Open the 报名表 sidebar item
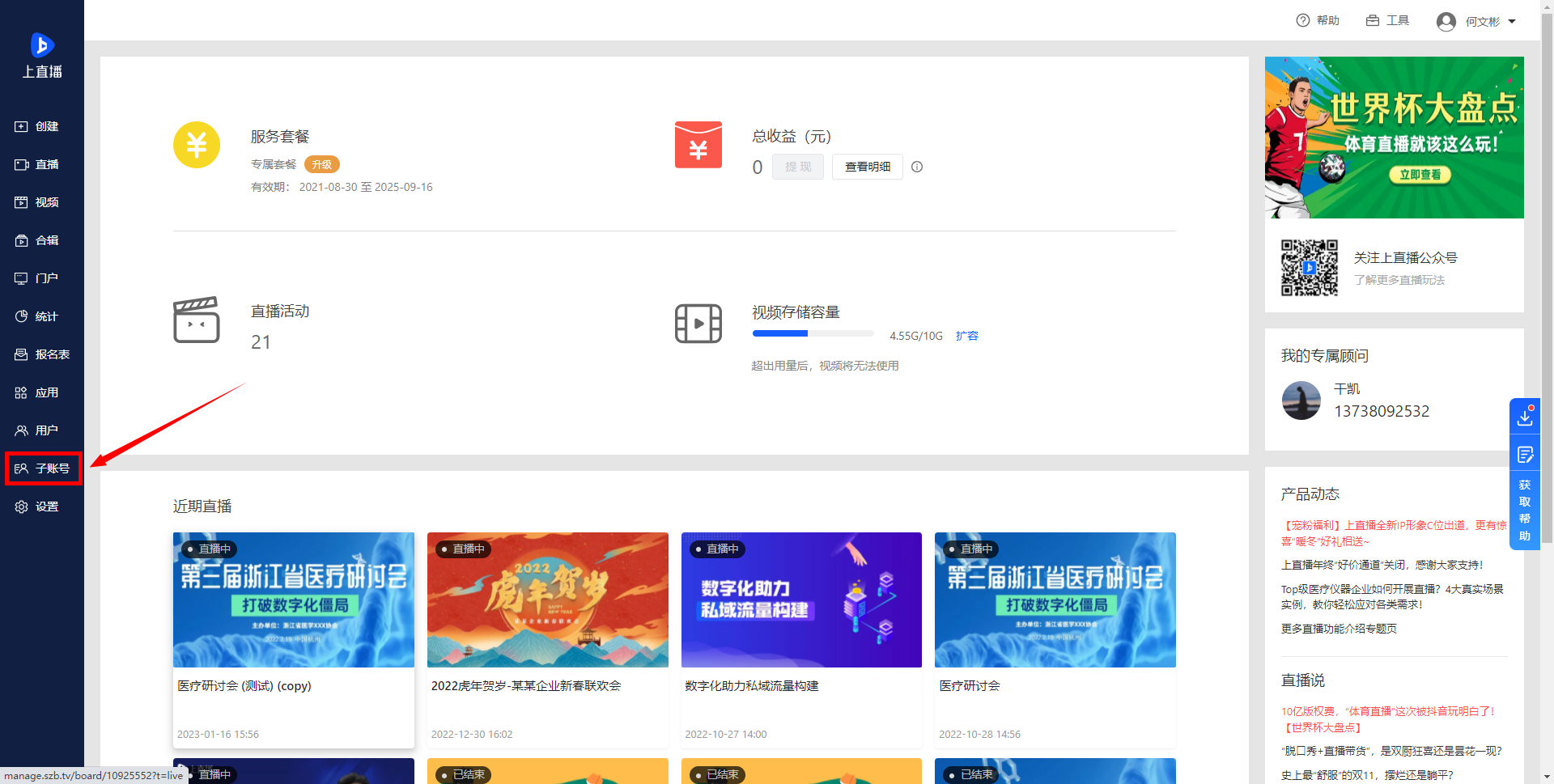Viewport: 1554px width, 784px height. point(42,354)
